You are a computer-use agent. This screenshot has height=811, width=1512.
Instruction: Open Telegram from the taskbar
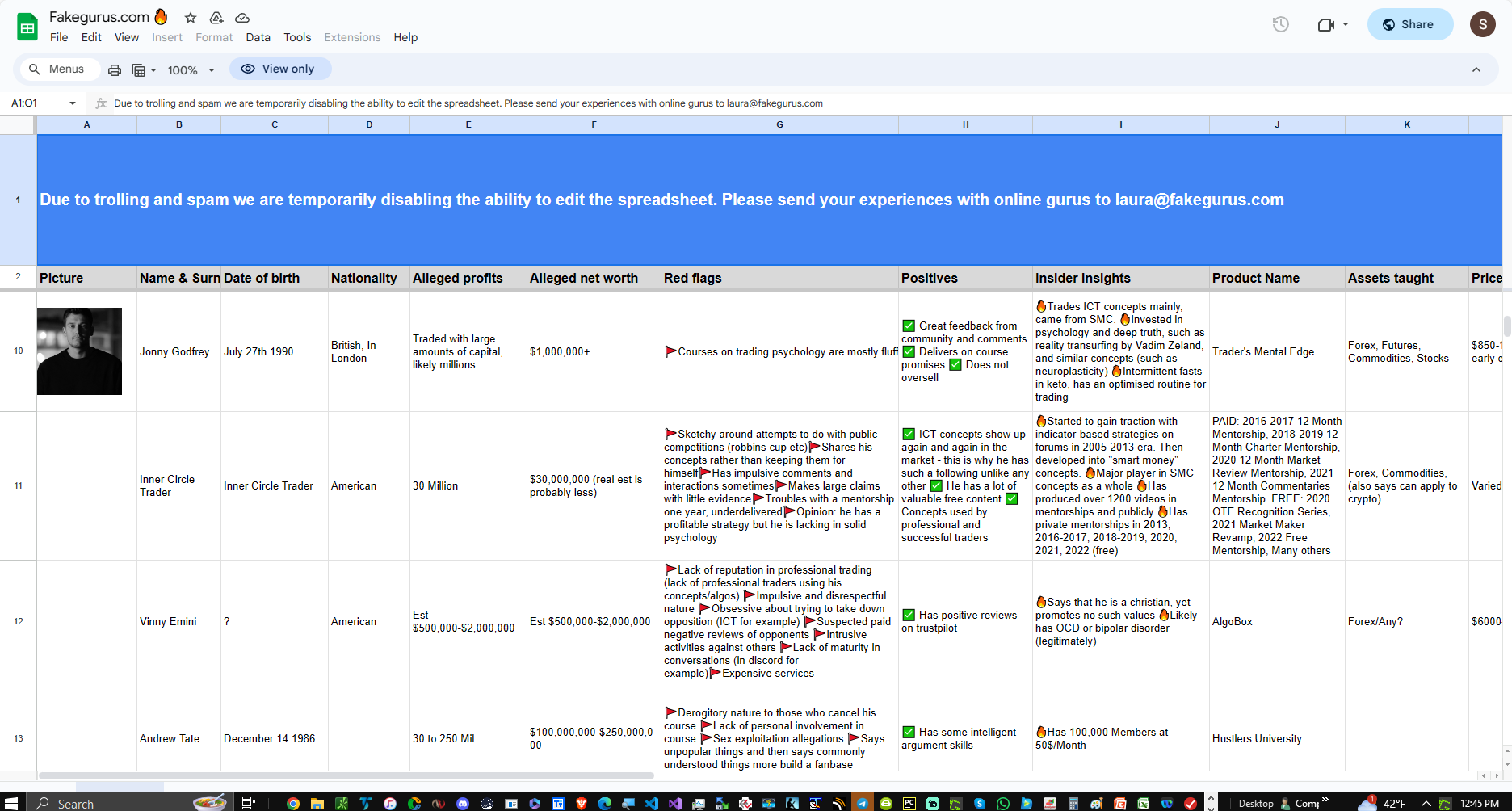point(863,803)
